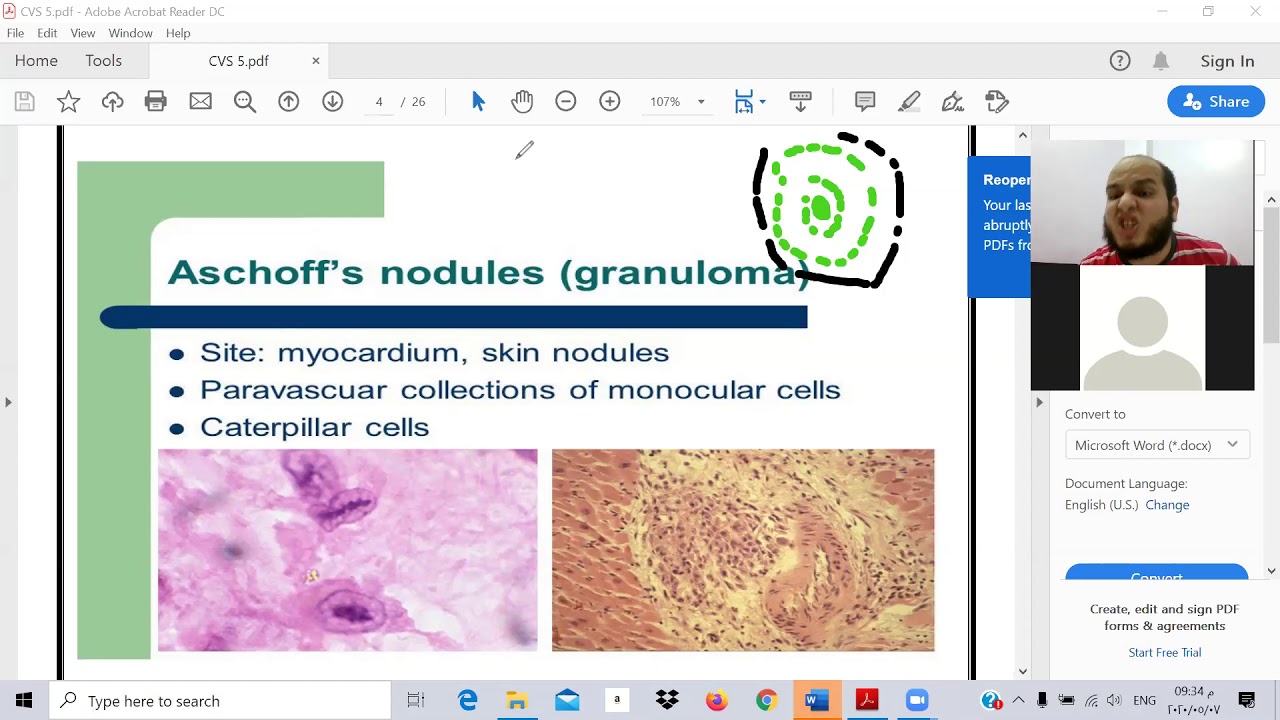Open Google Chrome on the taskbar
This screenshot has height=720, width=1280.
click(767, 700)
